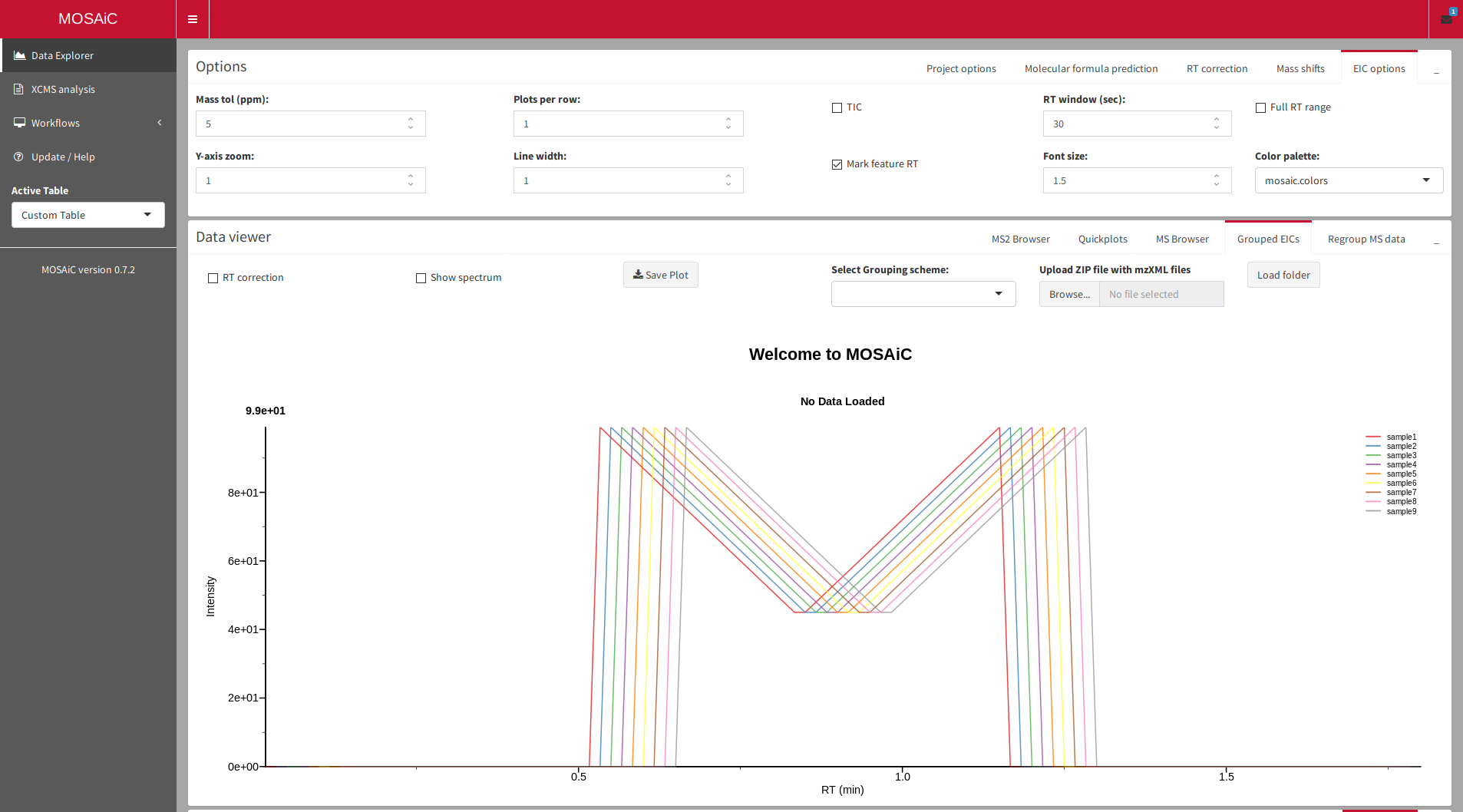Viewport: 1463px width, 812px height.
Task: Collapse the Data viewer panel
Action: 1436,239
